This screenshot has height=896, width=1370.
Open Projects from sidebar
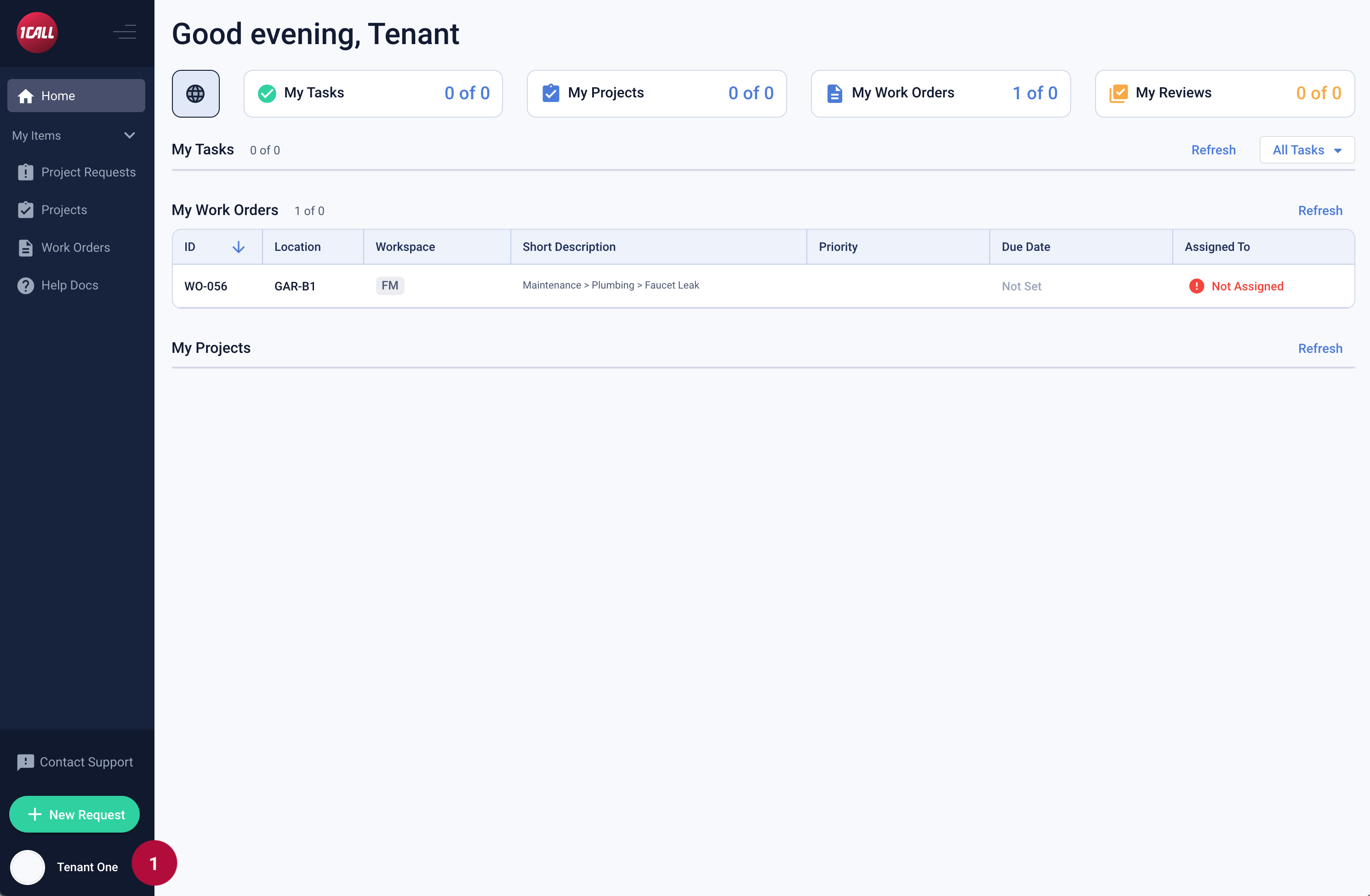64,210
